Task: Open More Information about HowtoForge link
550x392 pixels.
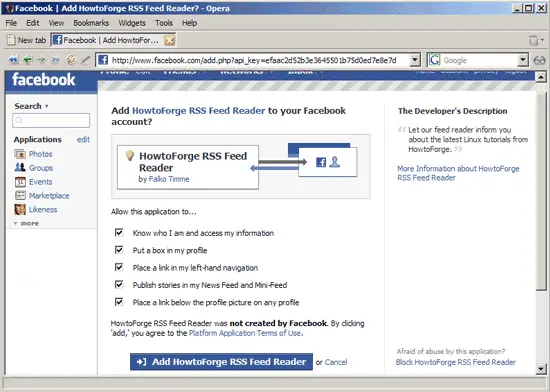Action: [x=458, y=173]
